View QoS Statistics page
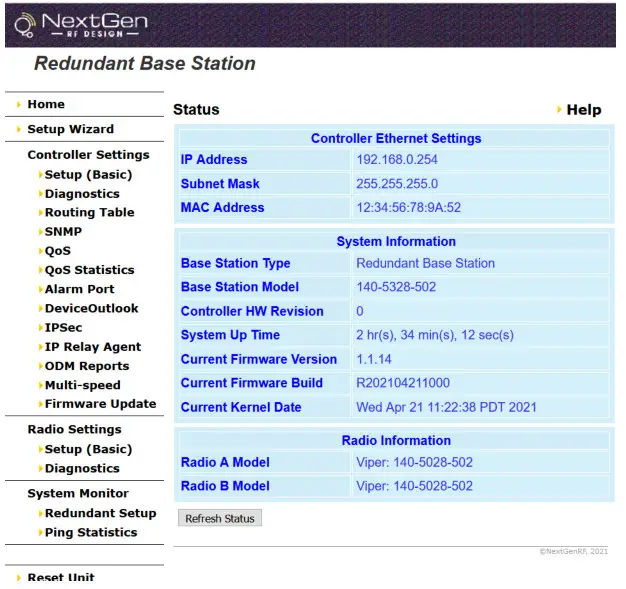This screenshot has height=589, width=626. pos(89,270)
